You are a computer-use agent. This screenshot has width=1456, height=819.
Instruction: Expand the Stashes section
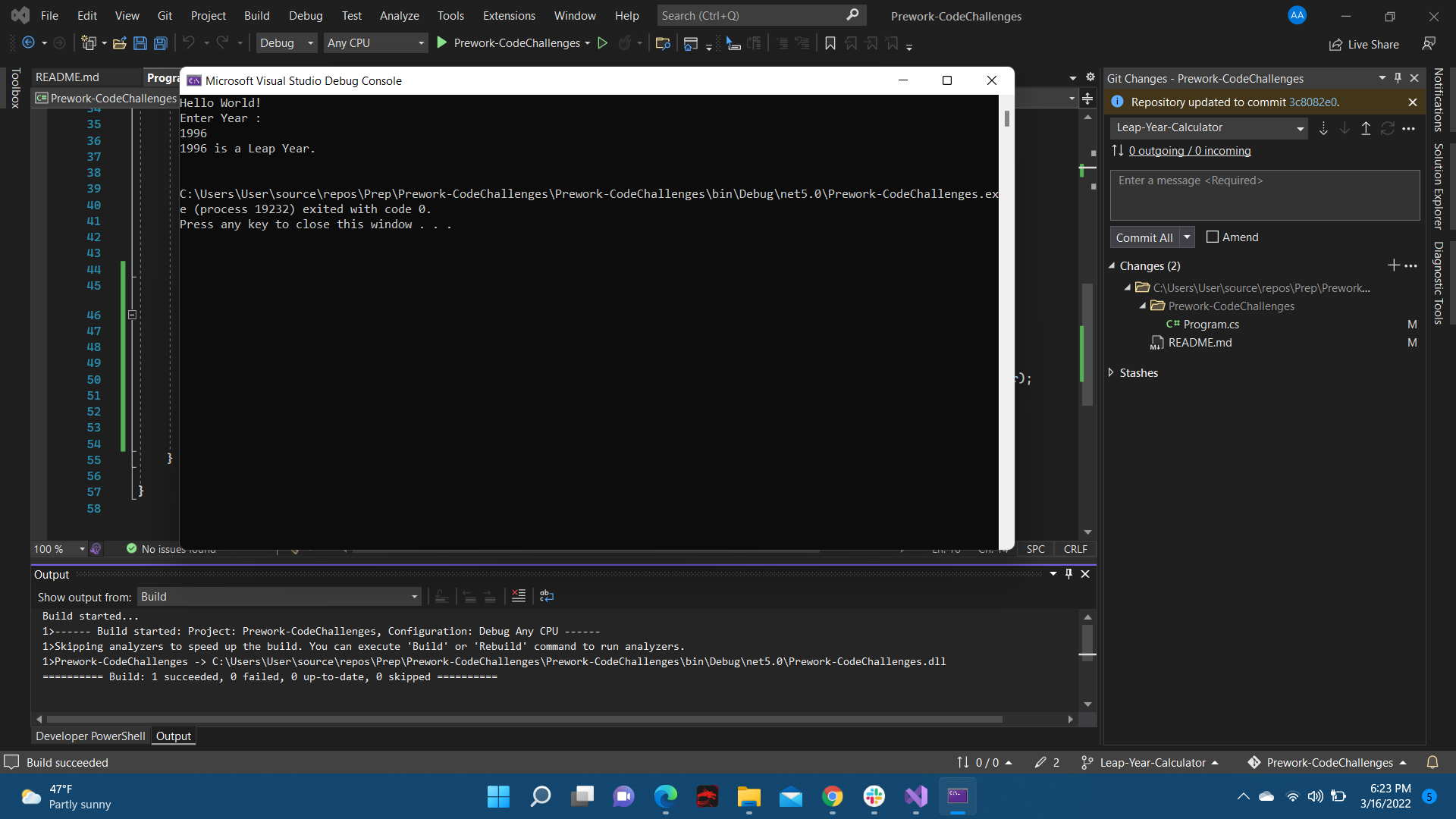(1112, 372)
